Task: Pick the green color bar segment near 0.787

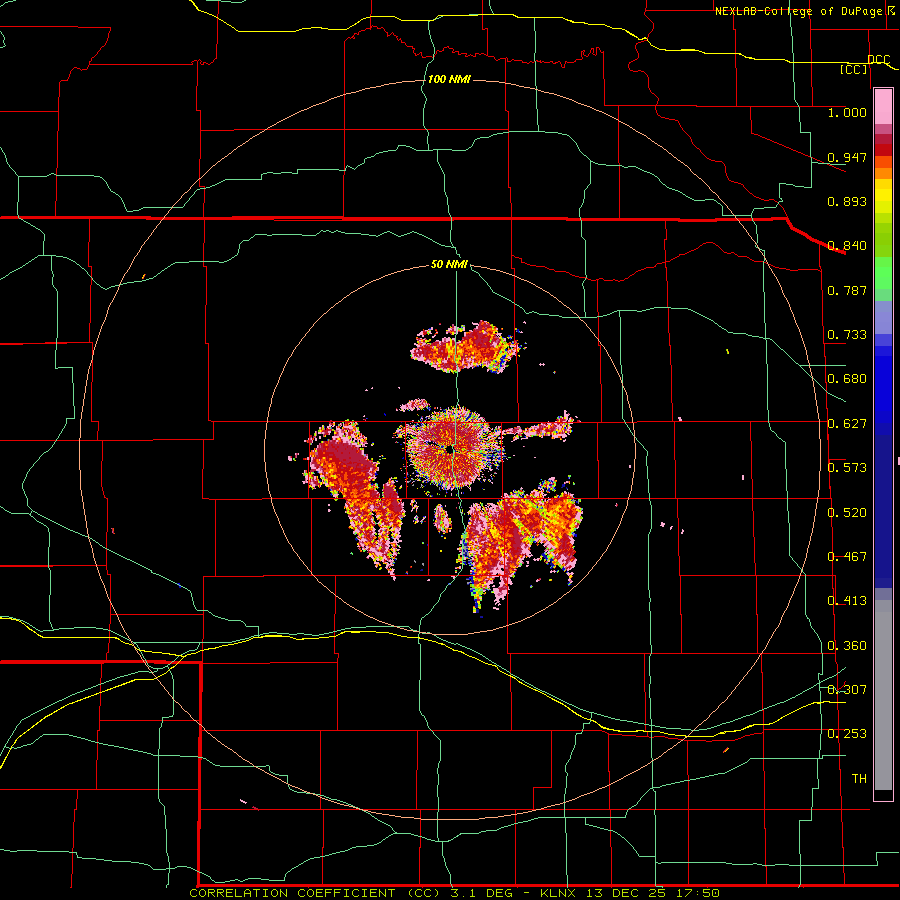Action: (x=883, y=278)
